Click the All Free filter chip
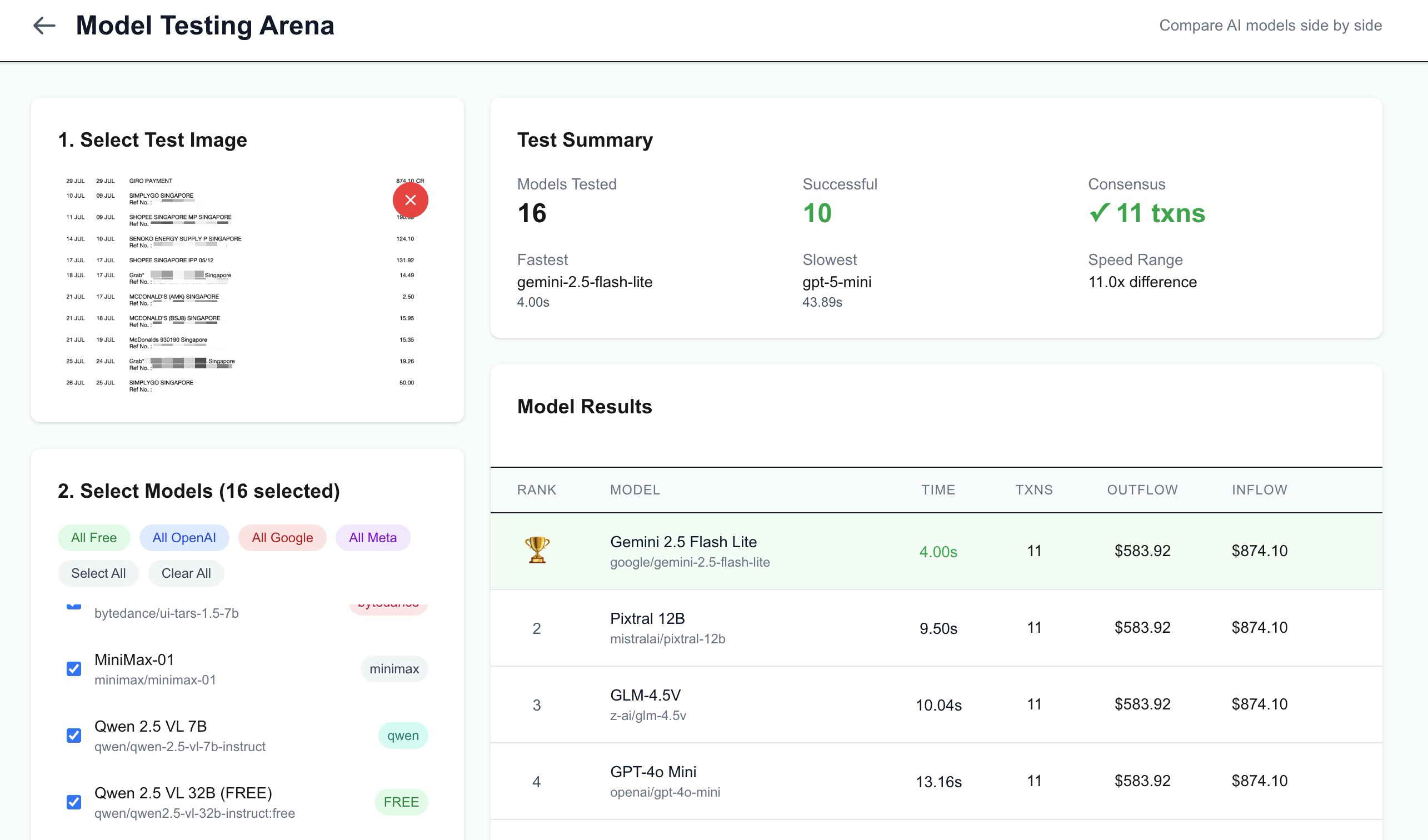The image size is (1428, 840). click(93, 538)
